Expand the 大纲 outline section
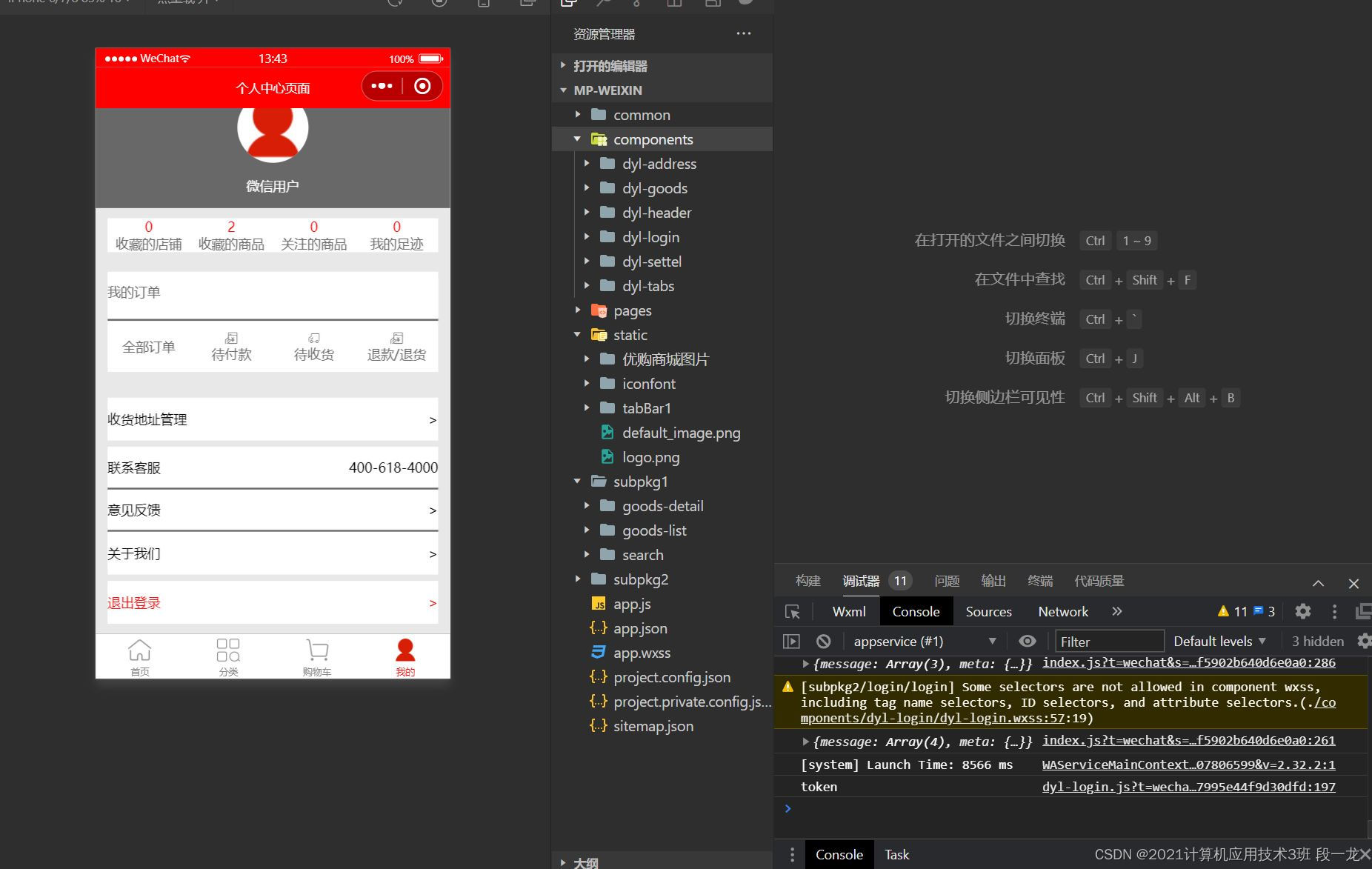 (662, 862)
